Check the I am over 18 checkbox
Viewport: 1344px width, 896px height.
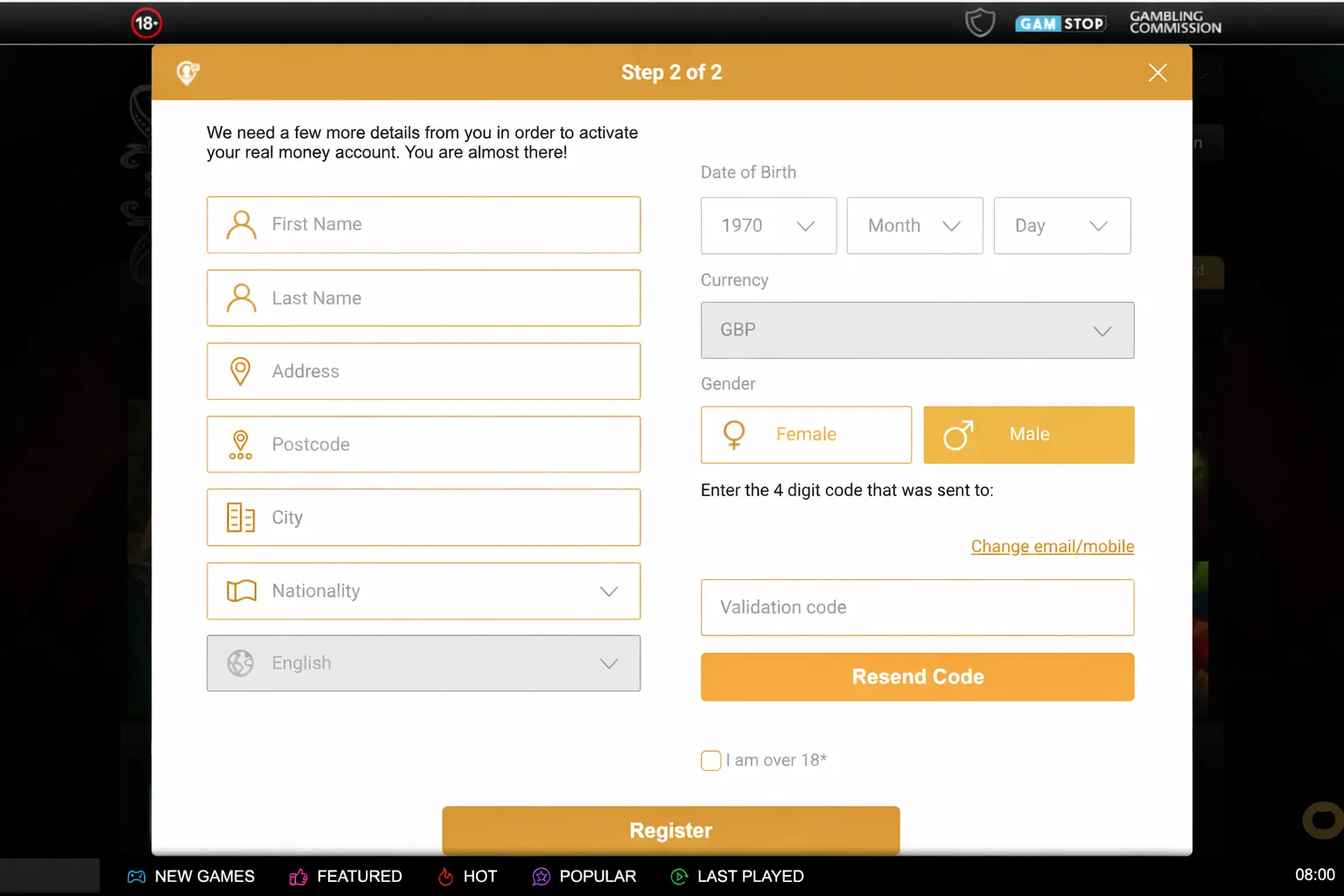click(x=710, y=760)
